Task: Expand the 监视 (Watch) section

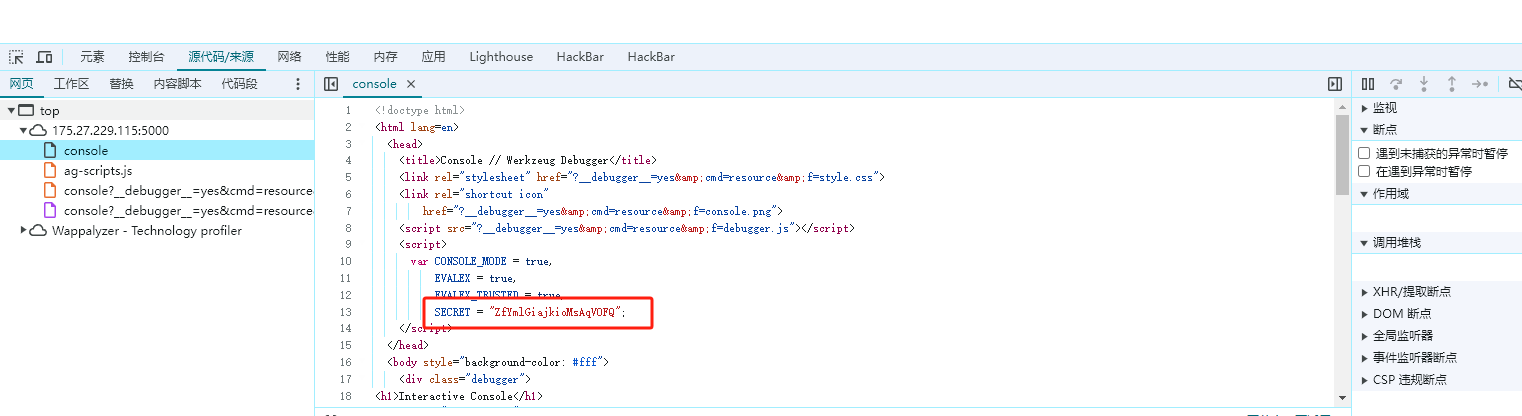Action: 1364,108
